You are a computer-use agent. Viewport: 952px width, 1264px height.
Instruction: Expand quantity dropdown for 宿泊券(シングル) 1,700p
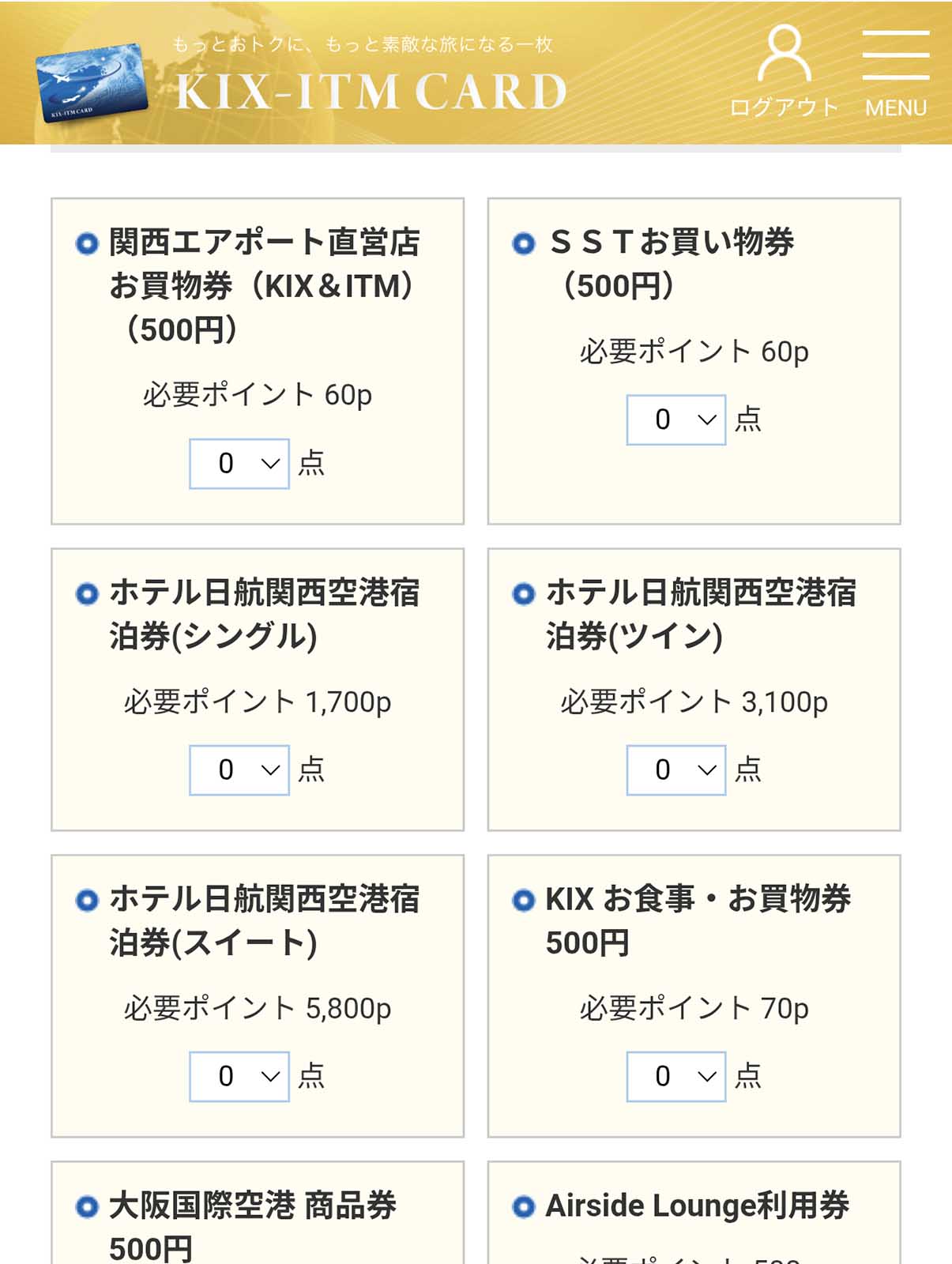[239, 769]
